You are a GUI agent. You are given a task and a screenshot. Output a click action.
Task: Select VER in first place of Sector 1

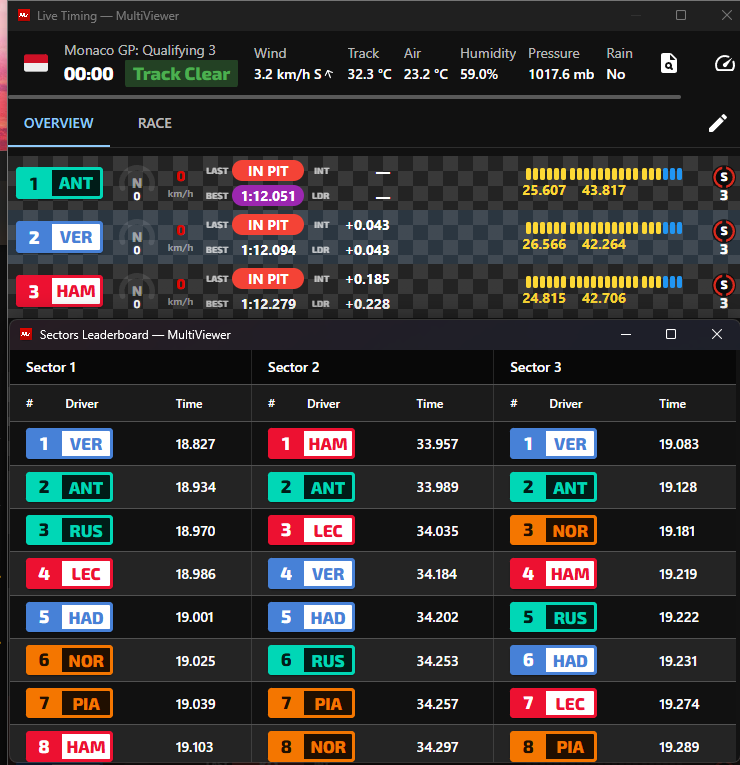[x=69, y=443]
